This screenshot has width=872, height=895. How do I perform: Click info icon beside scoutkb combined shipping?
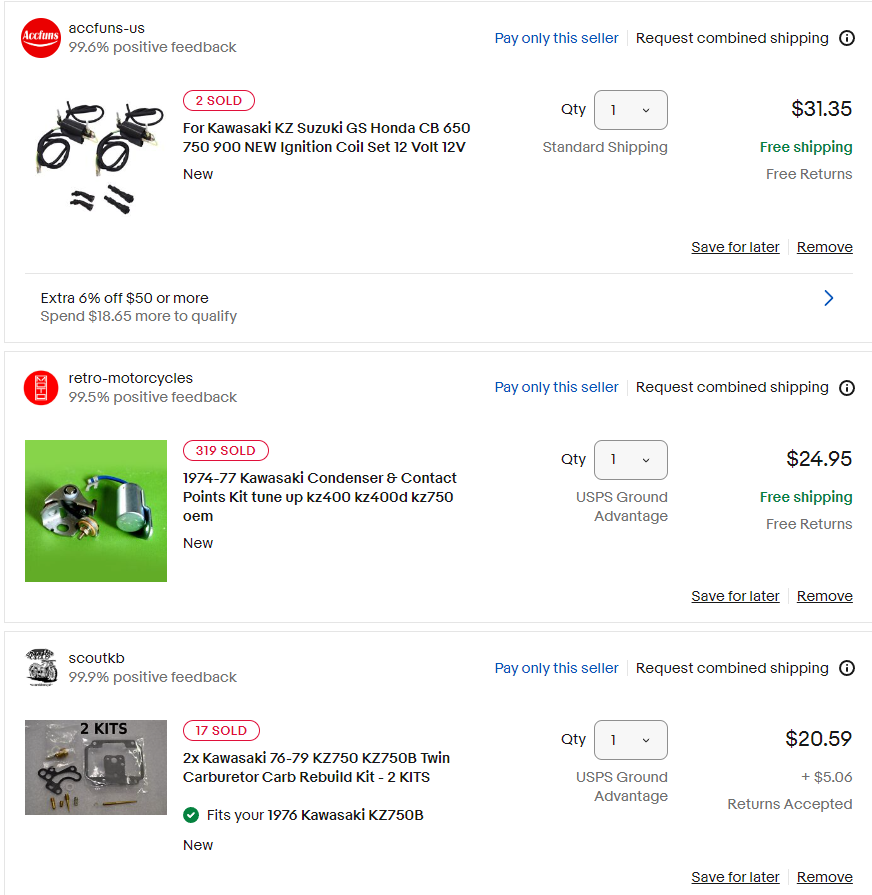847,668
